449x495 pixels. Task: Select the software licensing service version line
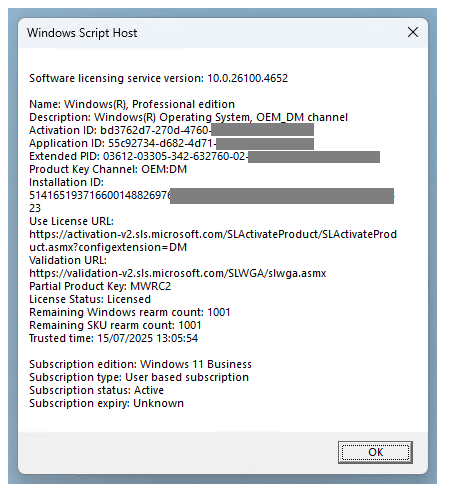158,78
